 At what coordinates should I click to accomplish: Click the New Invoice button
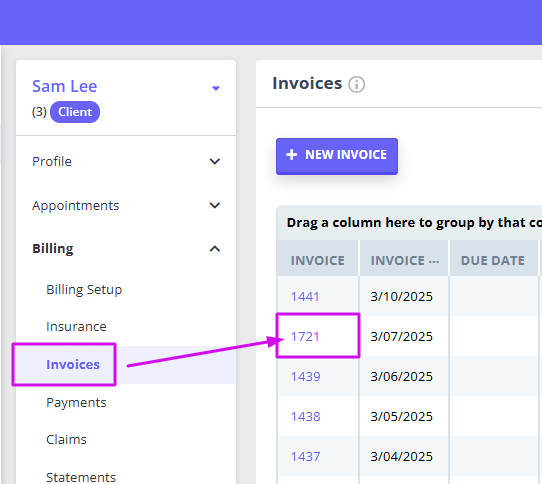pyautogui.click(x=337, y=156)
